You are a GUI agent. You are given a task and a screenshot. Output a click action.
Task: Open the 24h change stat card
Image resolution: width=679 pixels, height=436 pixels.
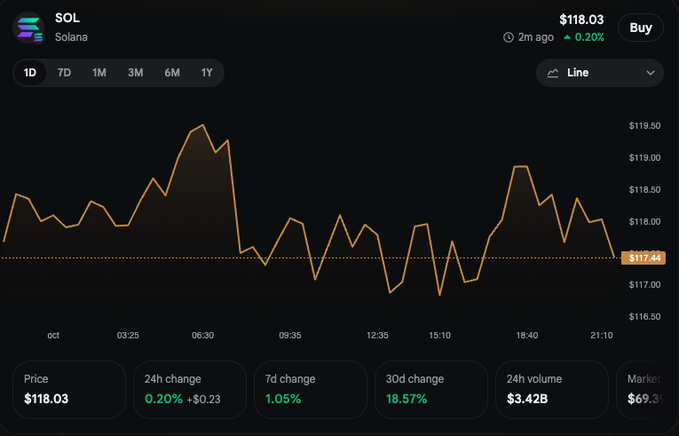(190, 389)
